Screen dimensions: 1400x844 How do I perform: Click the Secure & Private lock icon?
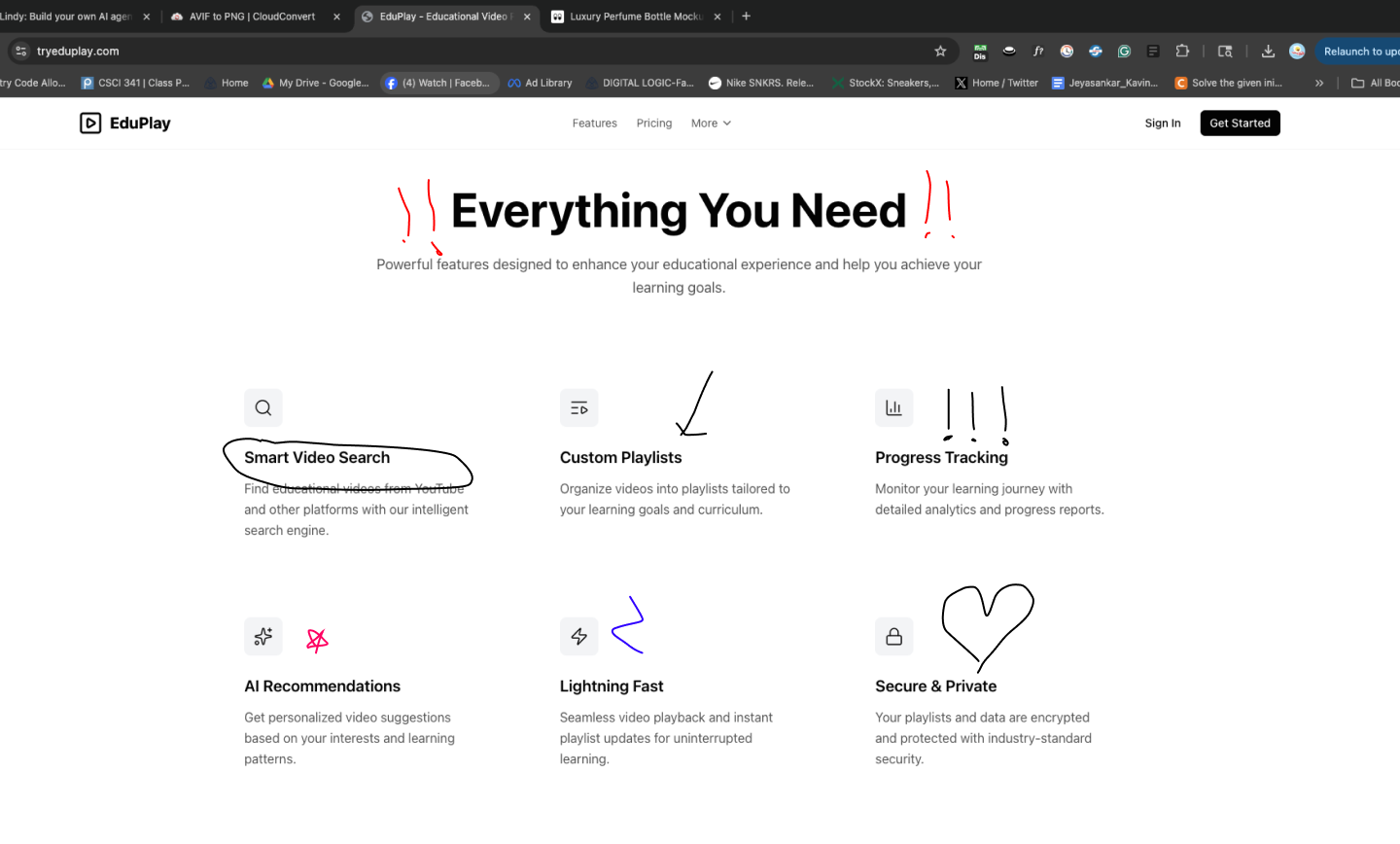[893, 636]
